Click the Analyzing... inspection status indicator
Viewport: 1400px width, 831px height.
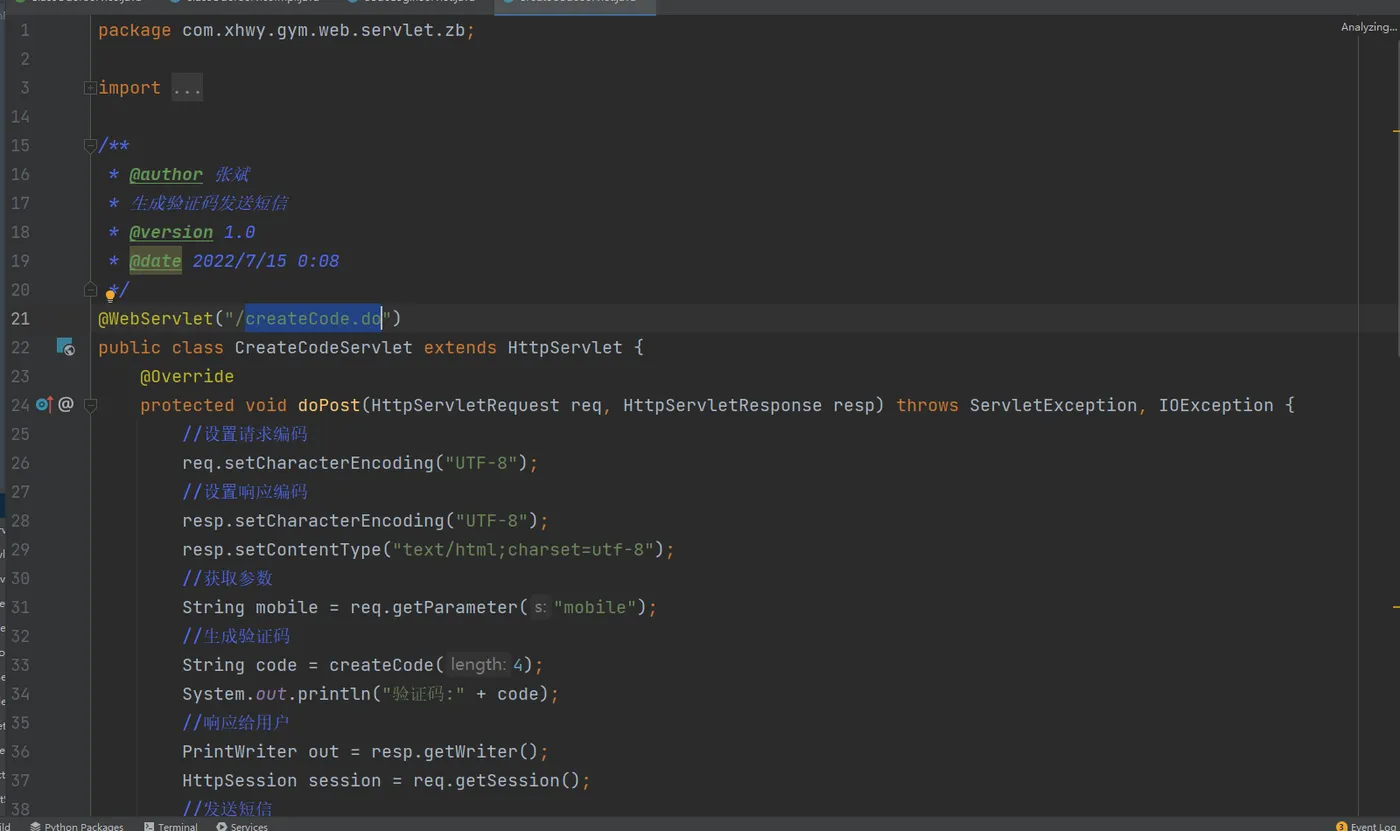1368,27
